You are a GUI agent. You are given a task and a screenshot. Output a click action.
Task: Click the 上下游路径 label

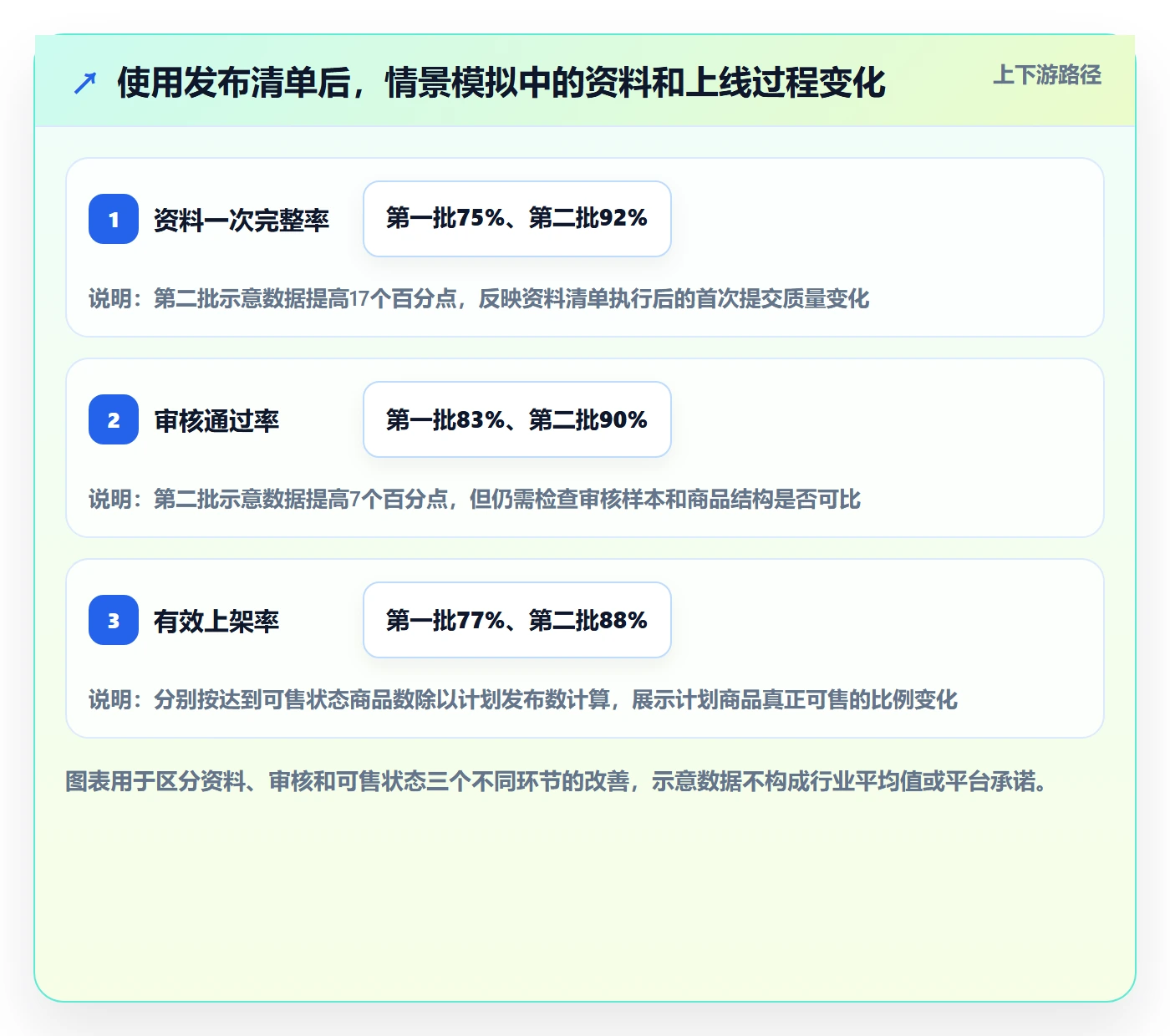tap(1047, 75)
